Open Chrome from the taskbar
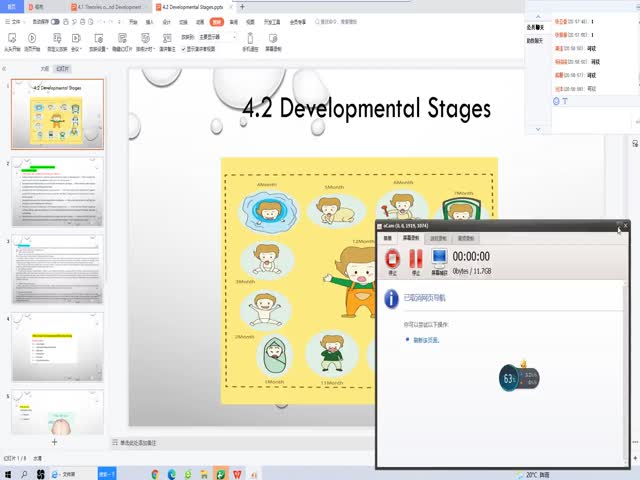 [x=155, y=474]
